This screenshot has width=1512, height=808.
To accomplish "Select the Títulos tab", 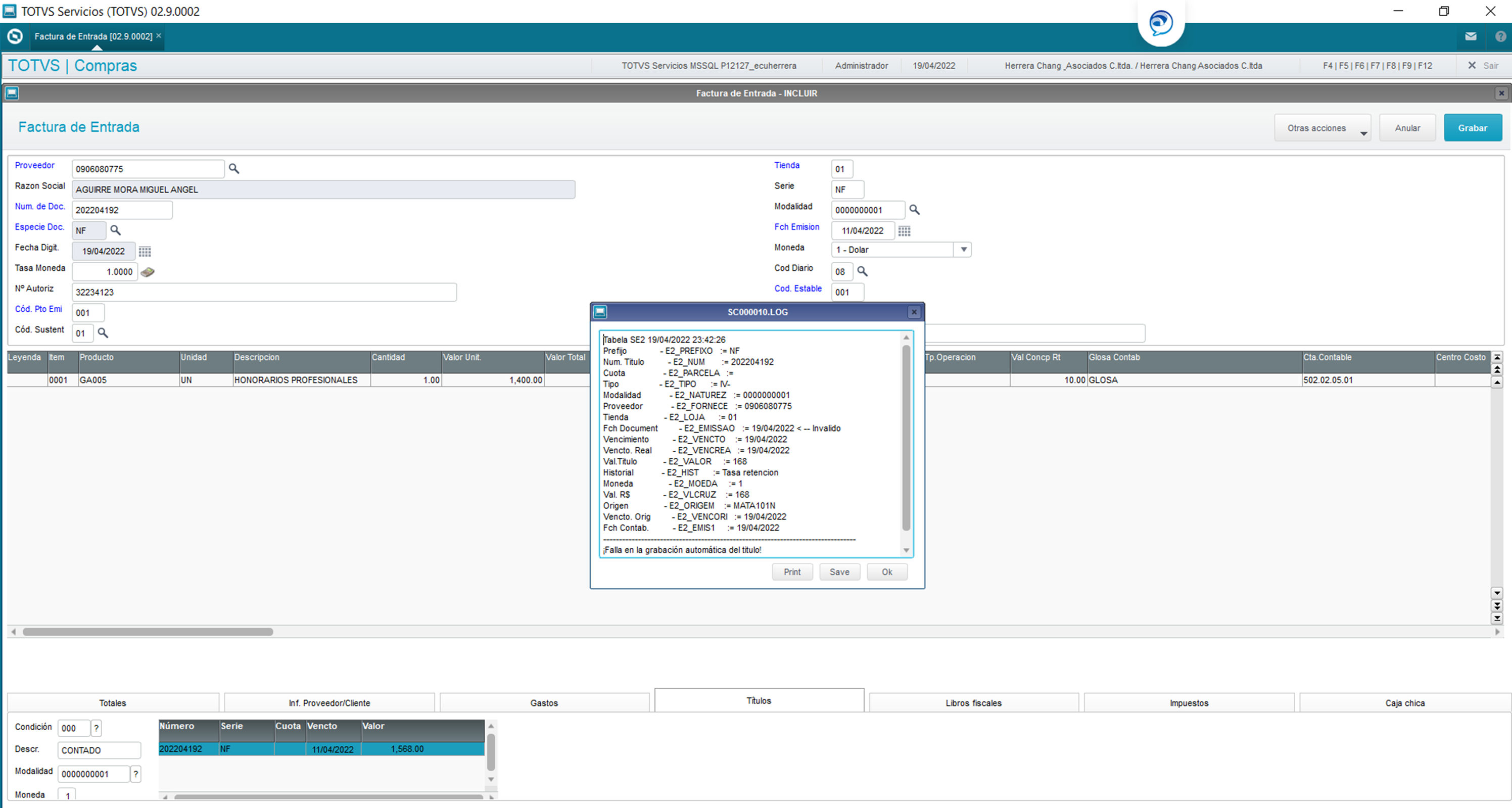I will 759,700.
